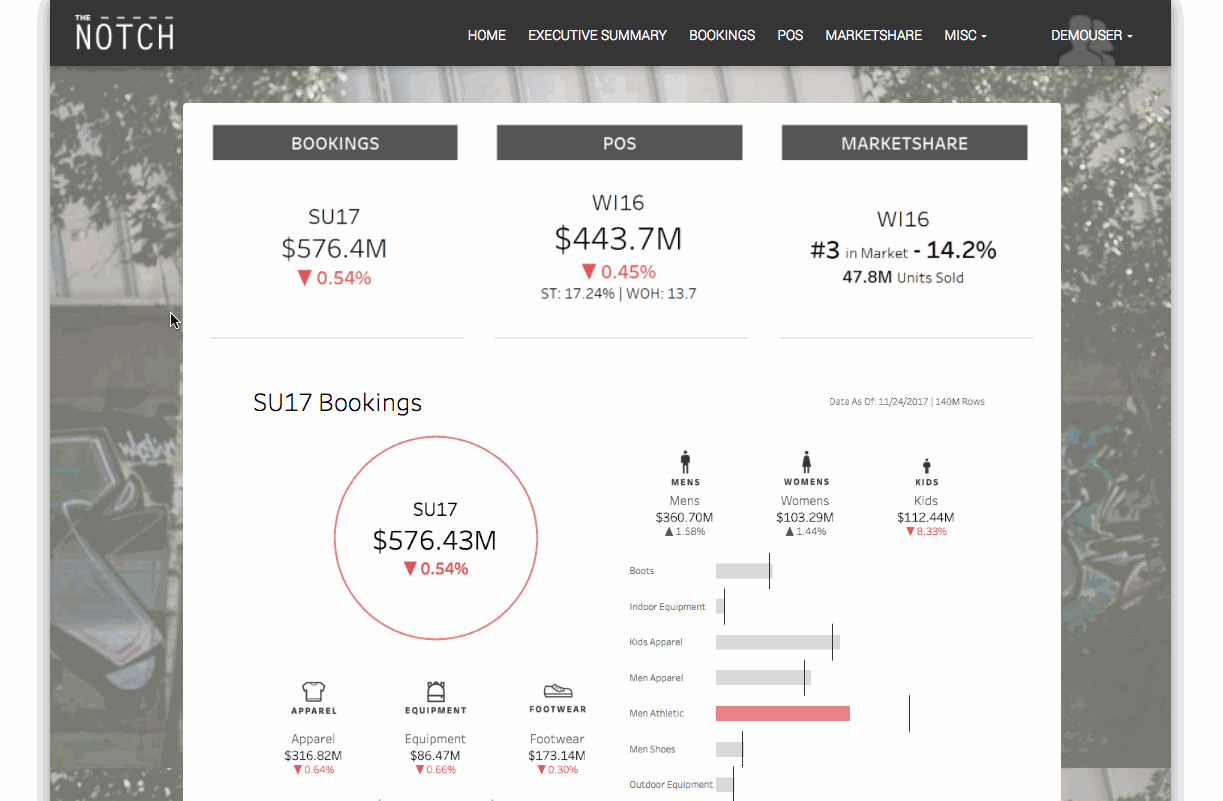Screen dimensions: 1223x801
Task: Switch to the EXECUTIVE SUMMARY page
Action: pos(597,35)
